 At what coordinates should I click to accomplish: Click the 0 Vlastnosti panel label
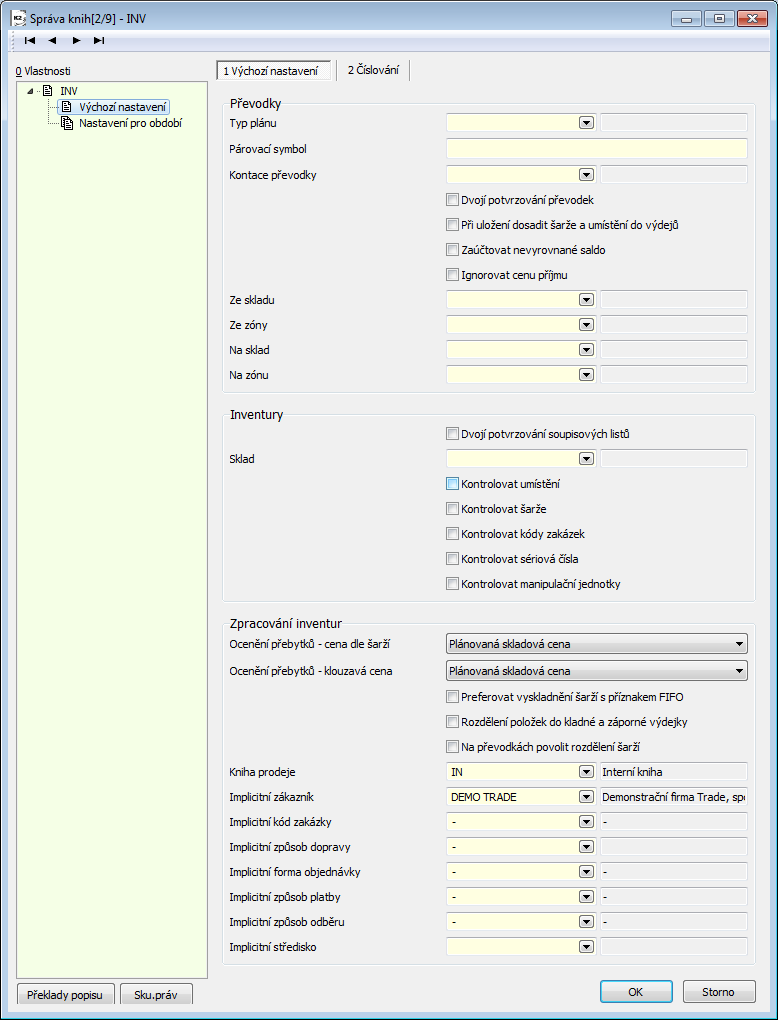tap(44, 70)
